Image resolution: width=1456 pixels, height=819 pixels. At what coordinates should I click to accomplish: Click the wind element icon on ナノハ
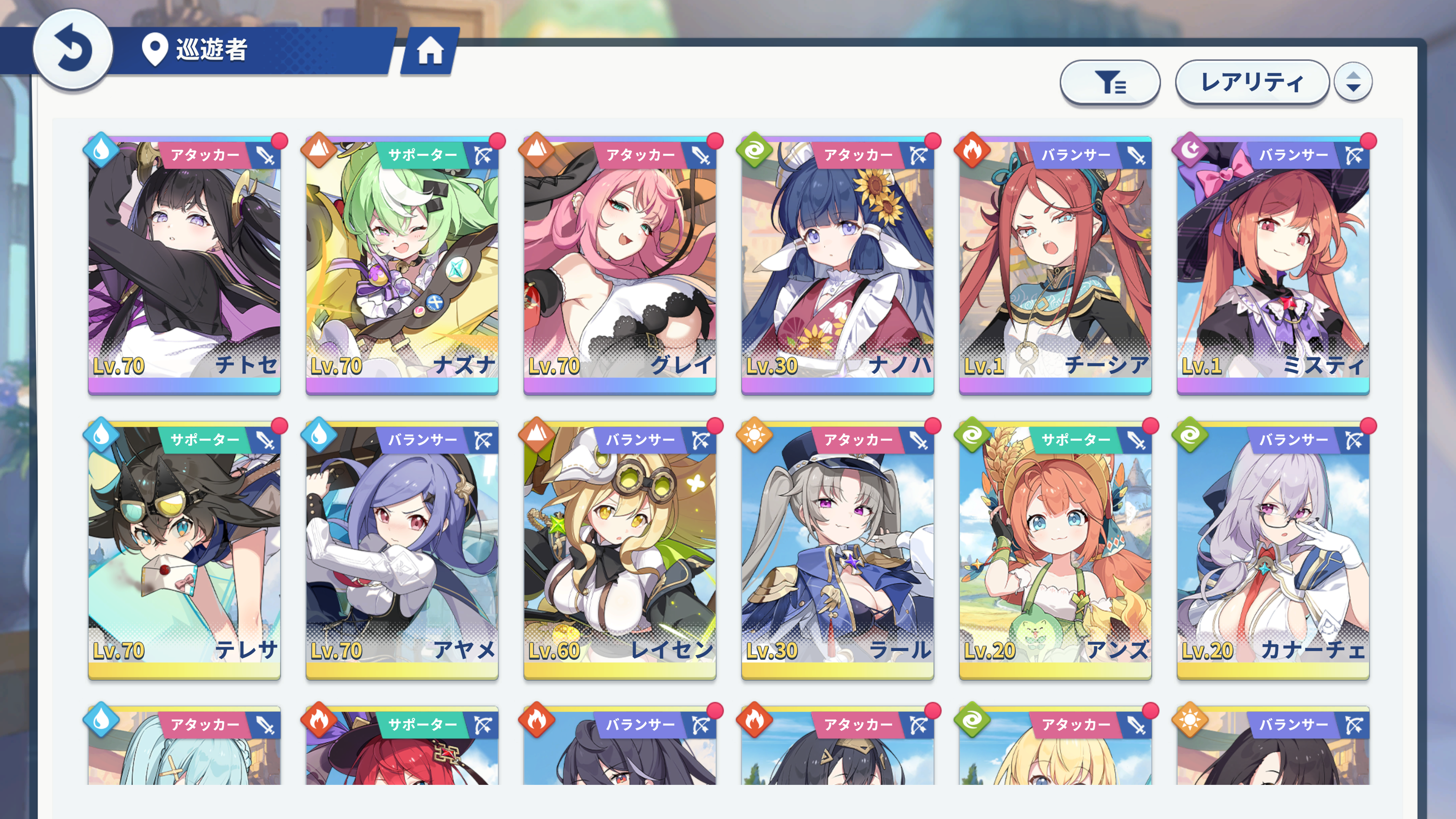tap(754, 151)
